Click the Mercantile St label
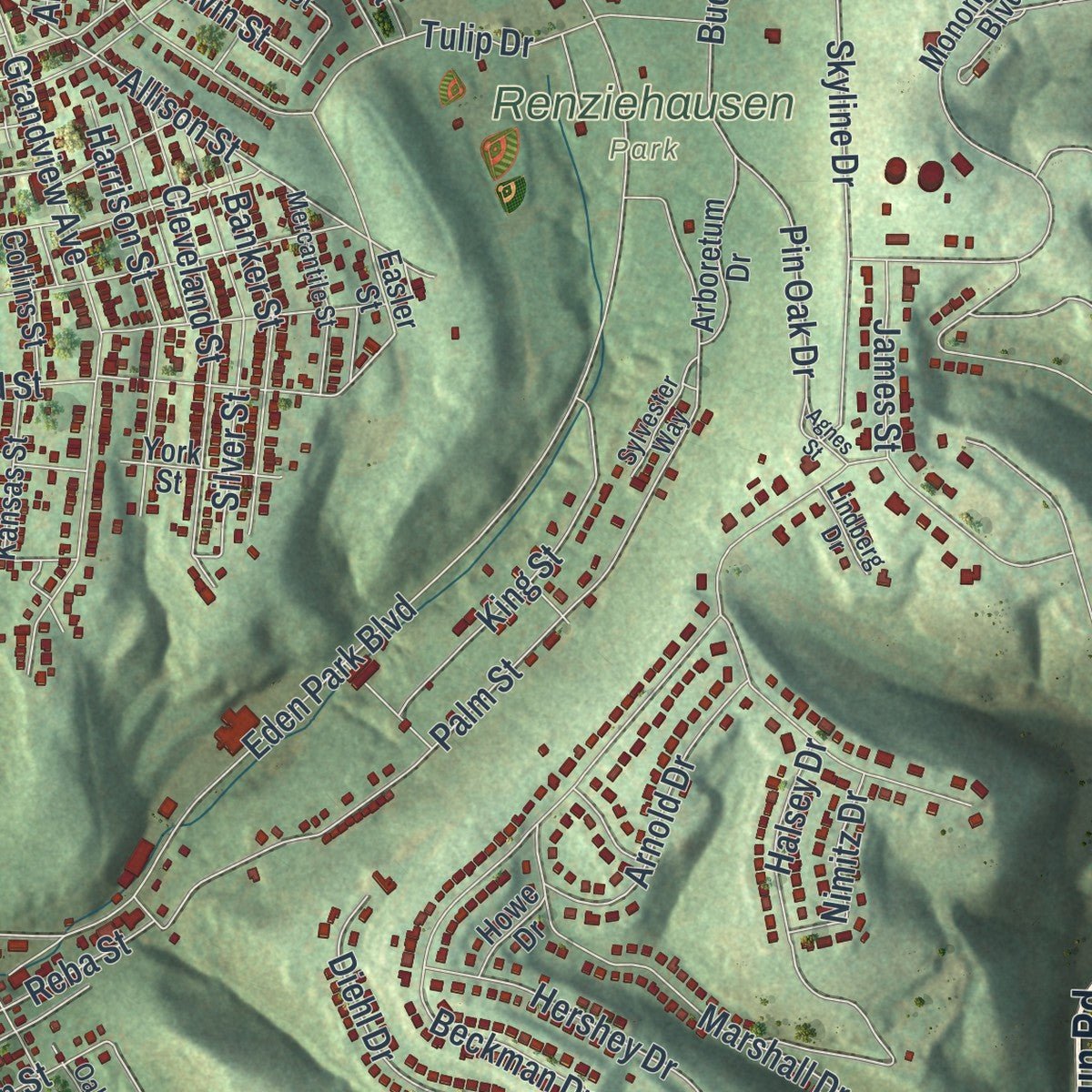The image size is (1092, 1092). point(310,258)
